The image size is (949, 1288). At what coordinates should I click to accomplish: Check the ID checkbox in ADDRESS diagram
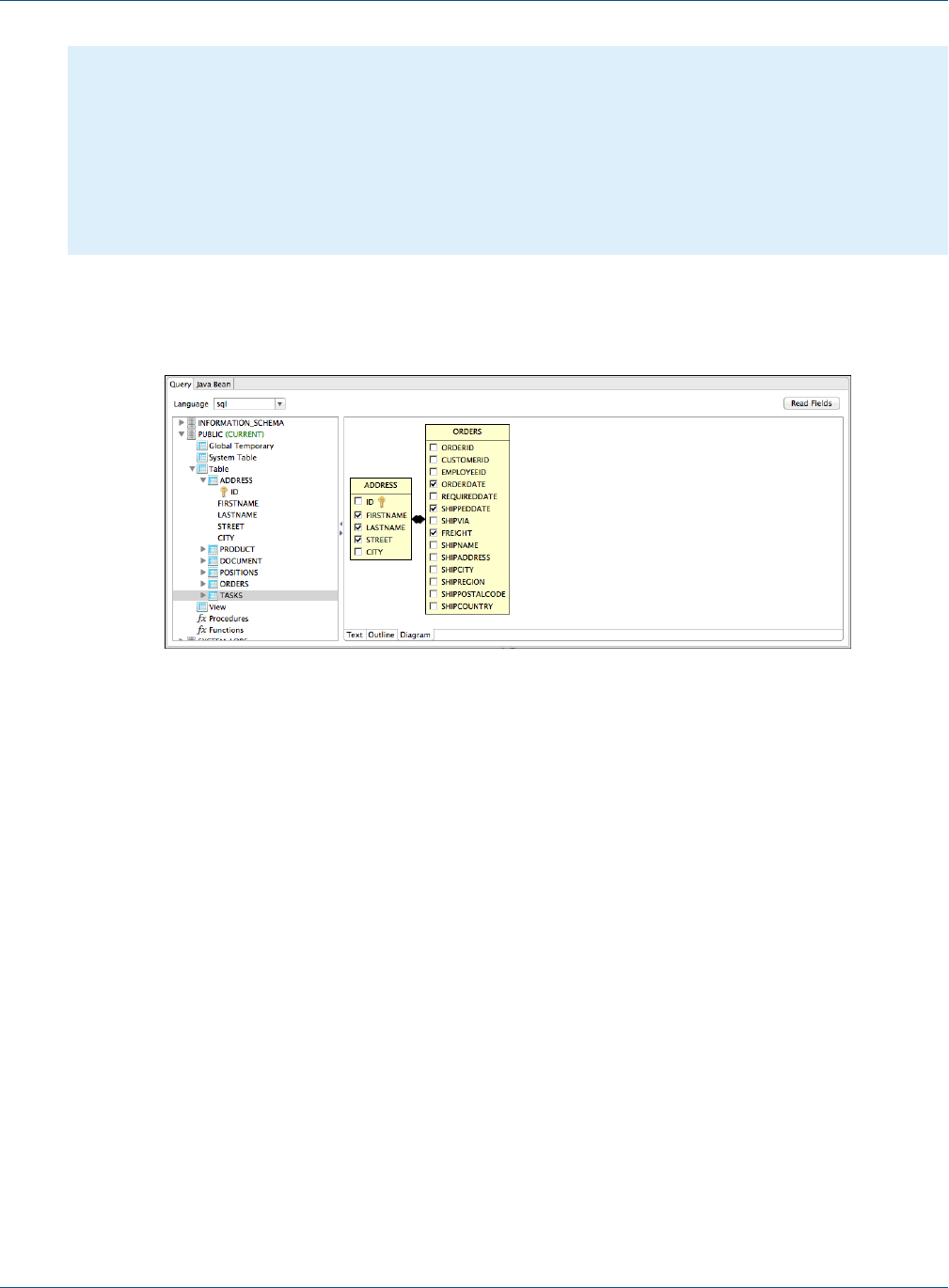(x=358, y=502)
